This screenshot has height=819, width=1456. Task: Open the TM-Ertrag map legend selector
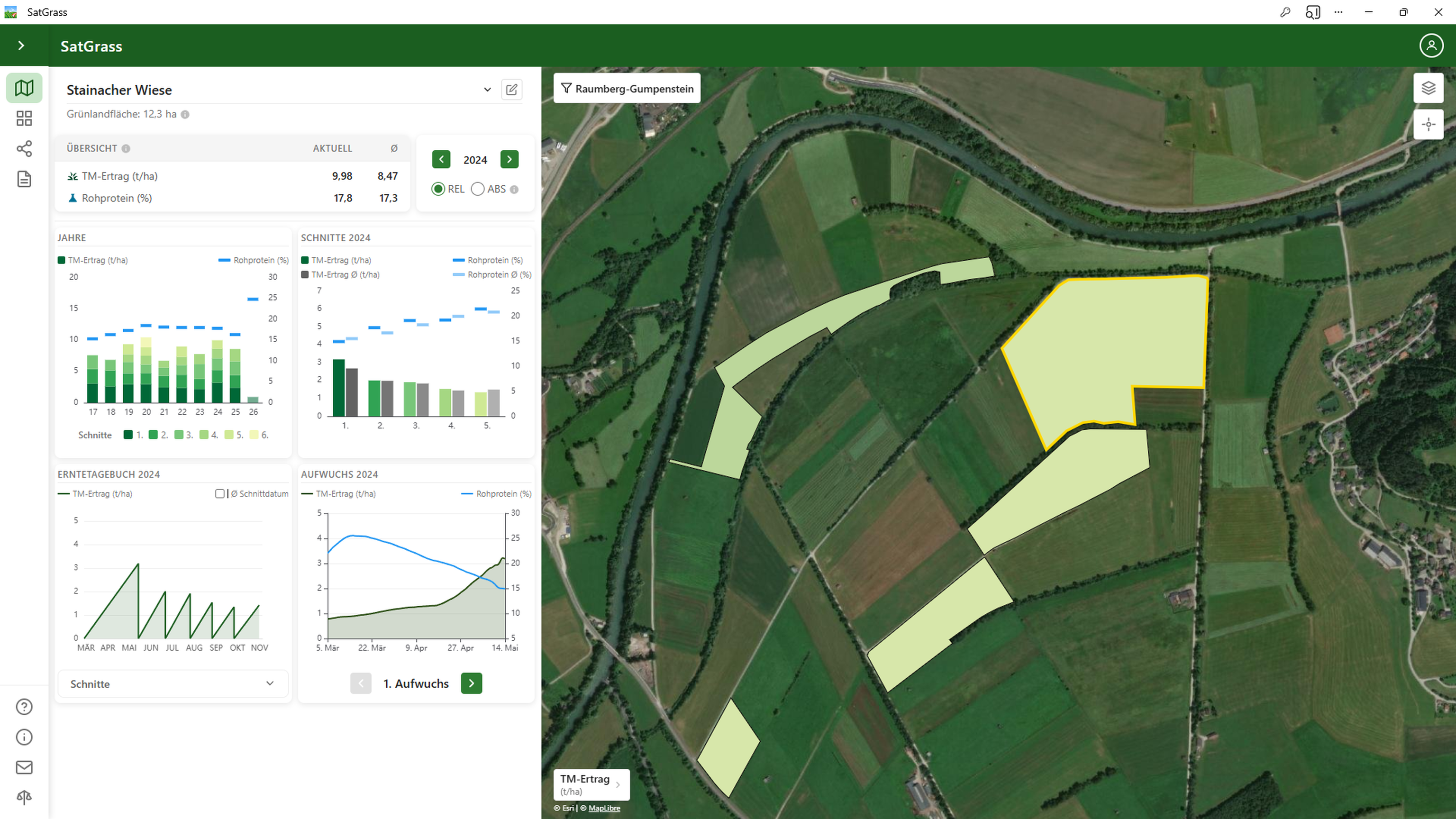pyautogui.click(x=591, y=784)
